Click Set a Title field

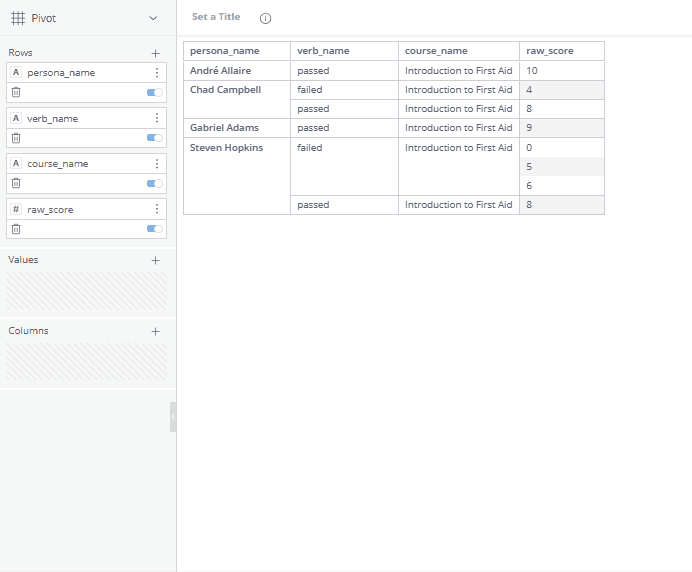click(216, 17)
